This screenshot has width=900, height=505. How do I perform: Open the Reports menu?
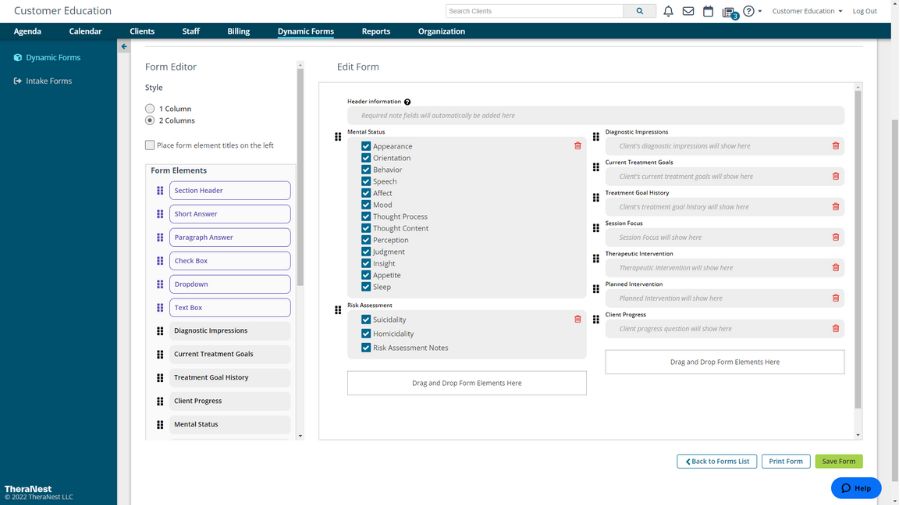tap(376, 32)
